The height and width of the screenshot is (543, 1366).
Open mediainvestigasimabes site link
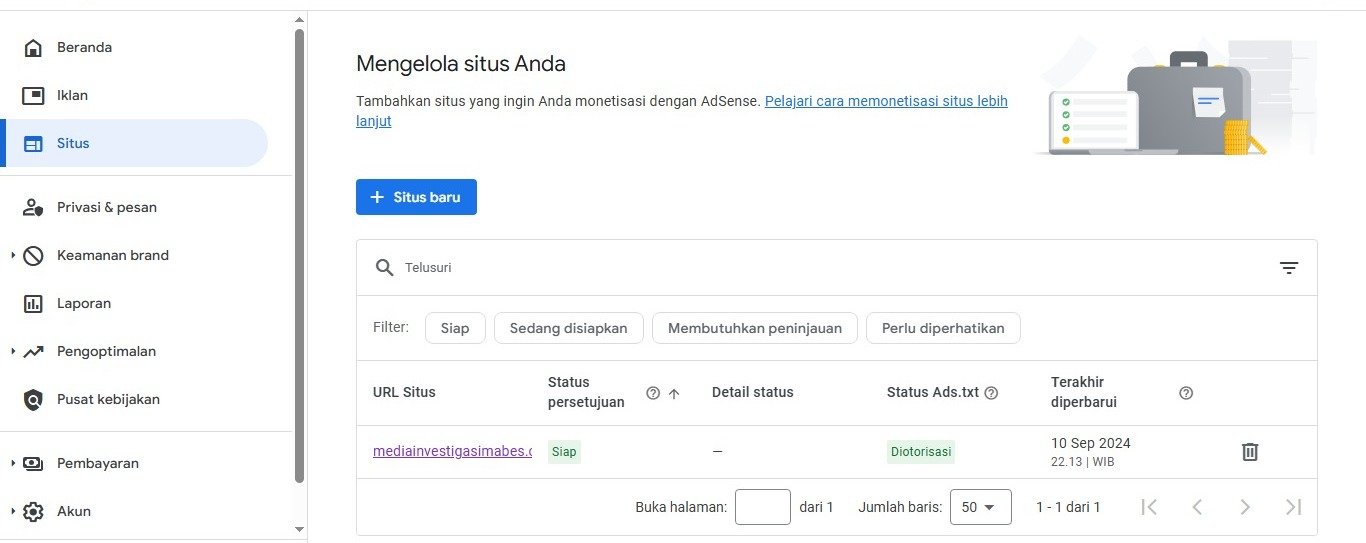pos(452,451)
